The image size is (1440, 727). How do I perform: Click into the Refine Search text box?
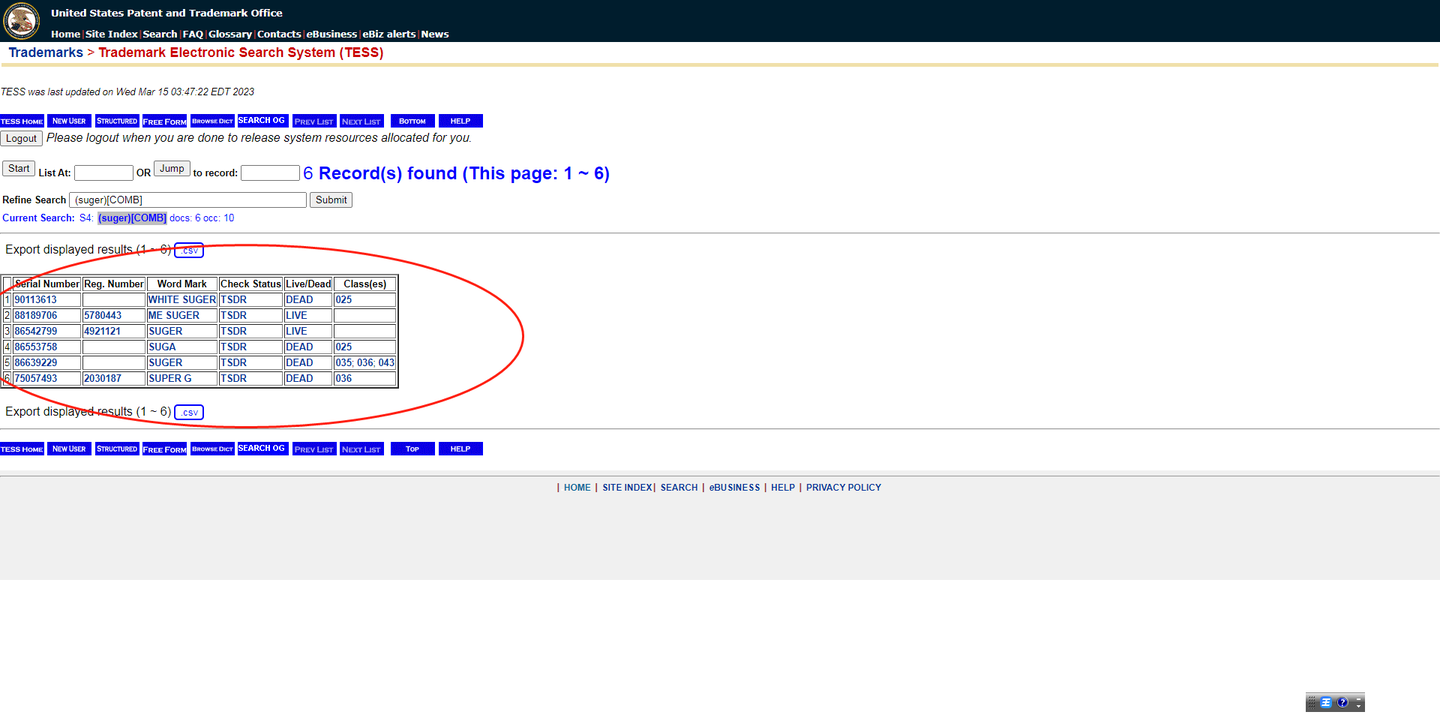(x=189, y=200)
